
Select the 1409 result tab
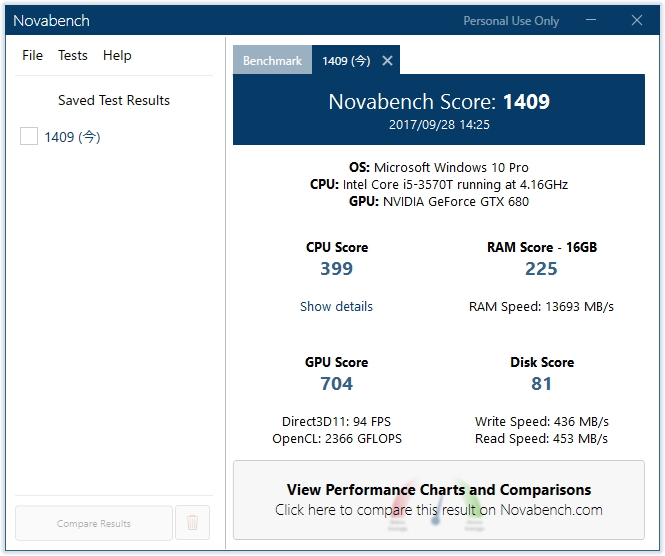346,61
